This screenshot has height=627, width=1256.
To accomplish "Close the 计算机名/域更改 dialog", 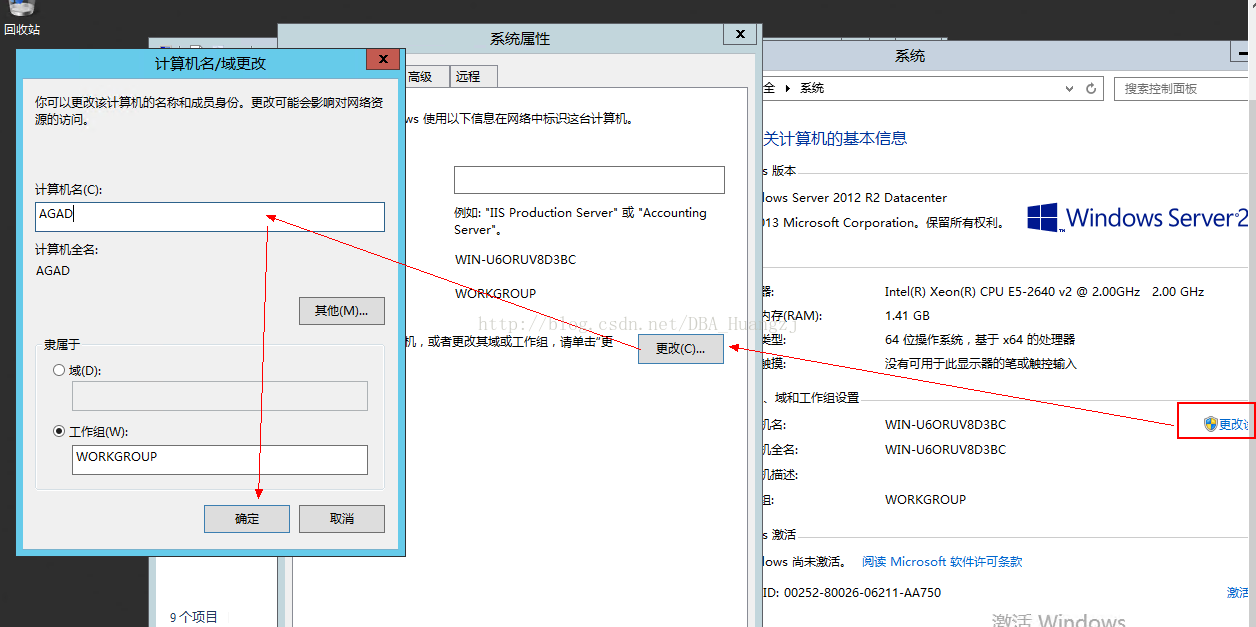I will tap(383, 60).
